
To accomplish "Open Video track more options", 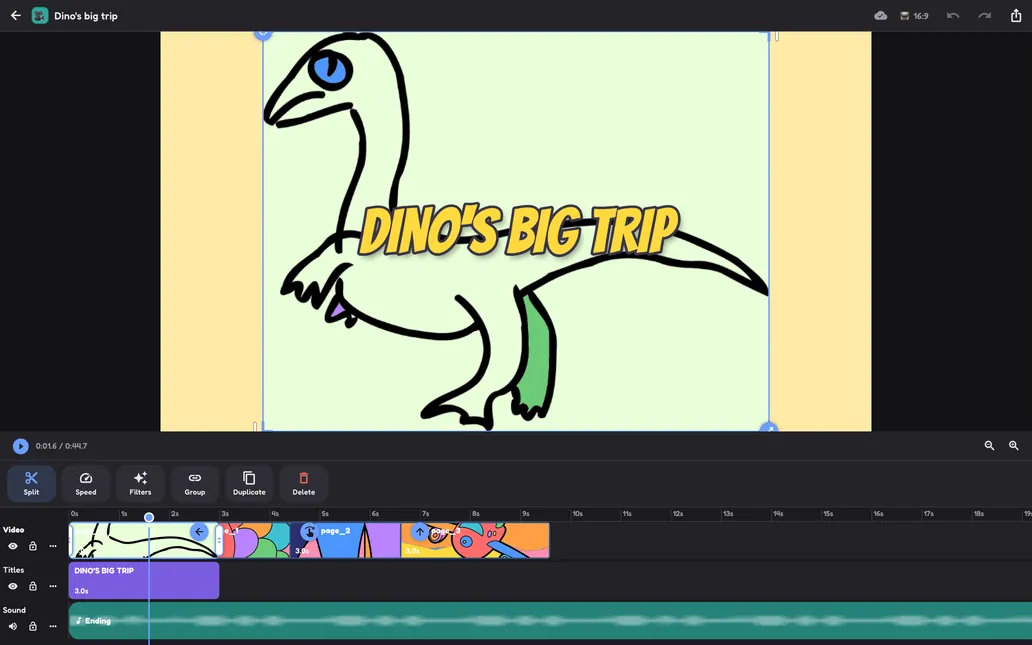I will (x=53, y=546).
